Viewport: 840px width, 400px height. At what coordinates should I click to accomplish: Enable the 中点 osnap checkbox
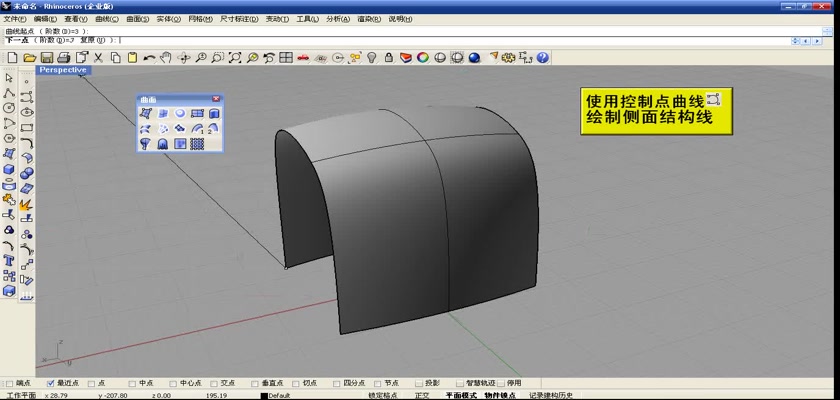click(132, 383)
